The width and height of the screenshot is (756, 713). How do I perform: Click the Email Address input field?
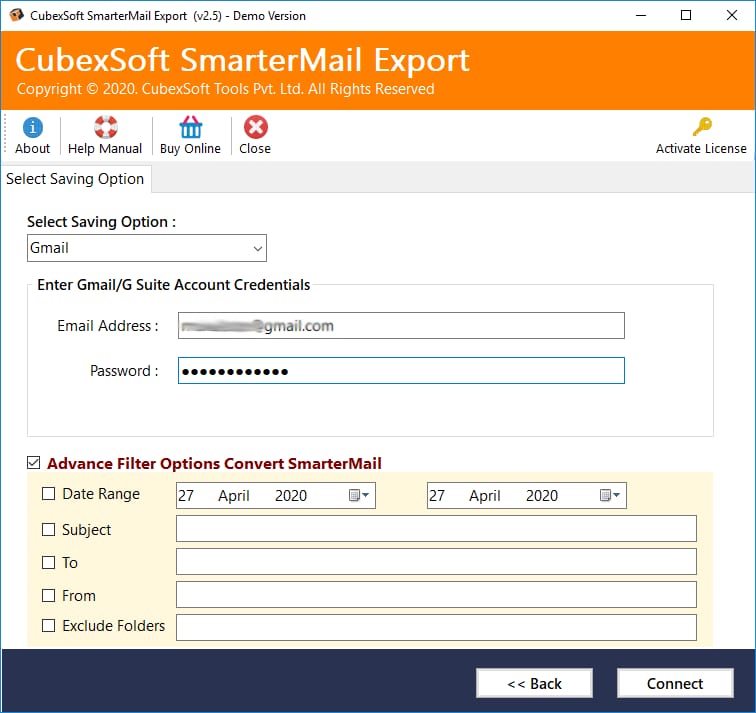[x=401, y=325]
